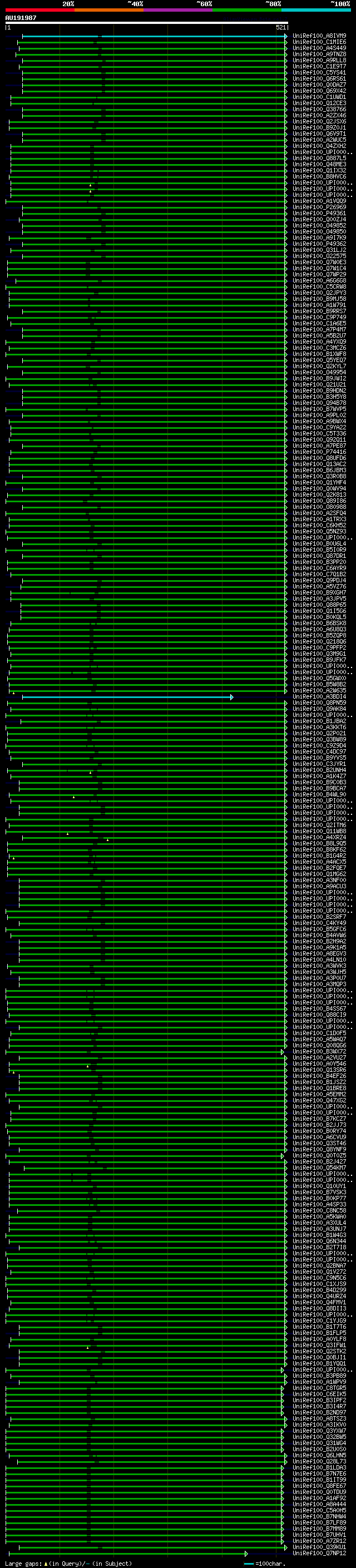Click UniRef100_C1UWD1 label

(x=319, y=97)
